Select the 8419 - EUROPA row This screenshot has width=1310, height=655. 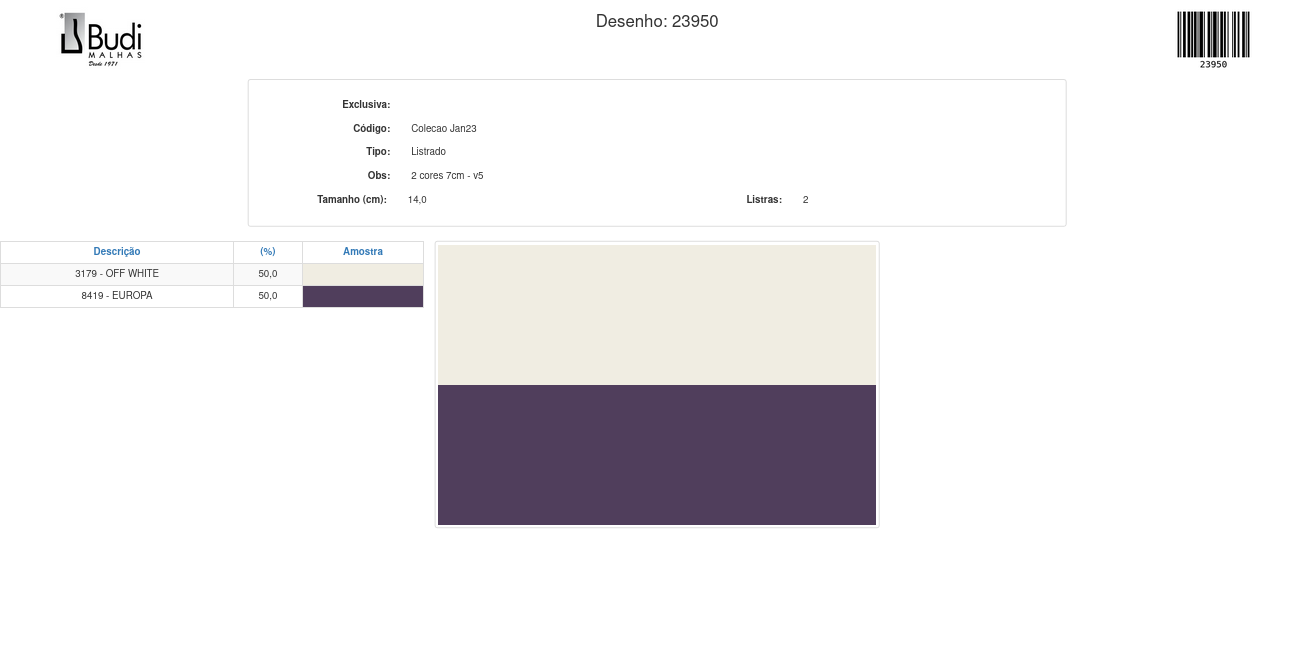[x=117, y=296]
